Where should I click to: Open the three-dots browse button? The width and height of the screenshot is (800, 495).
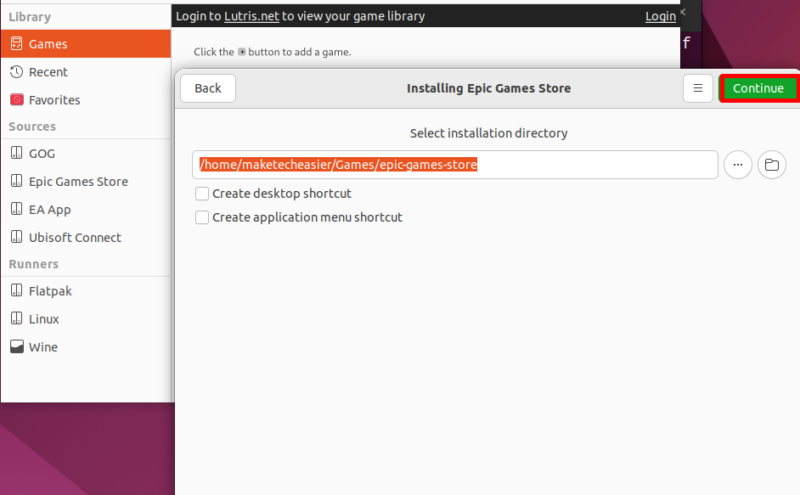pos(738,164)
